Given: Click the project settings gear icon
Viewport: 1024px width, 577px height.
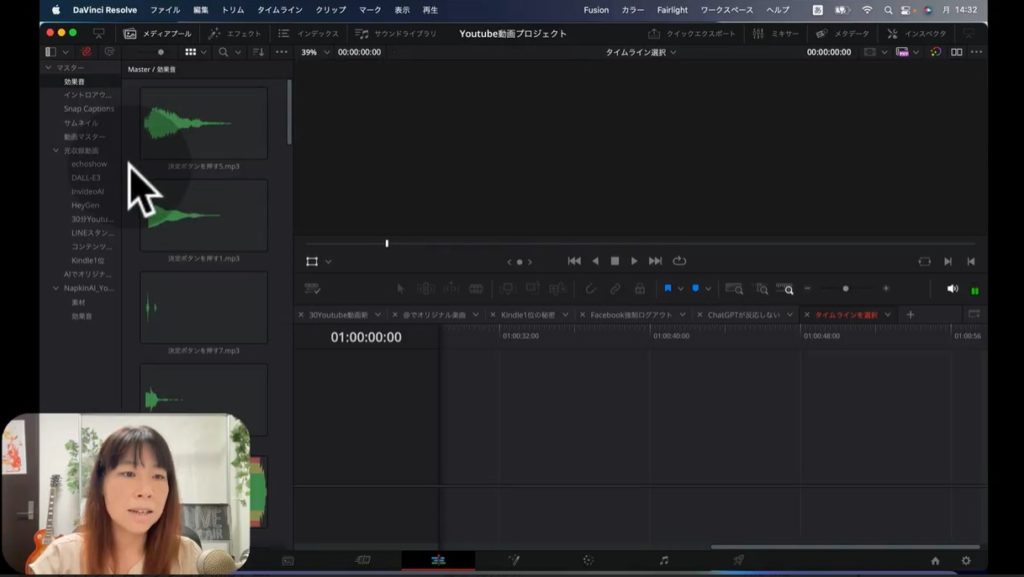Looking at the screenshot, I should click(965, 561).
